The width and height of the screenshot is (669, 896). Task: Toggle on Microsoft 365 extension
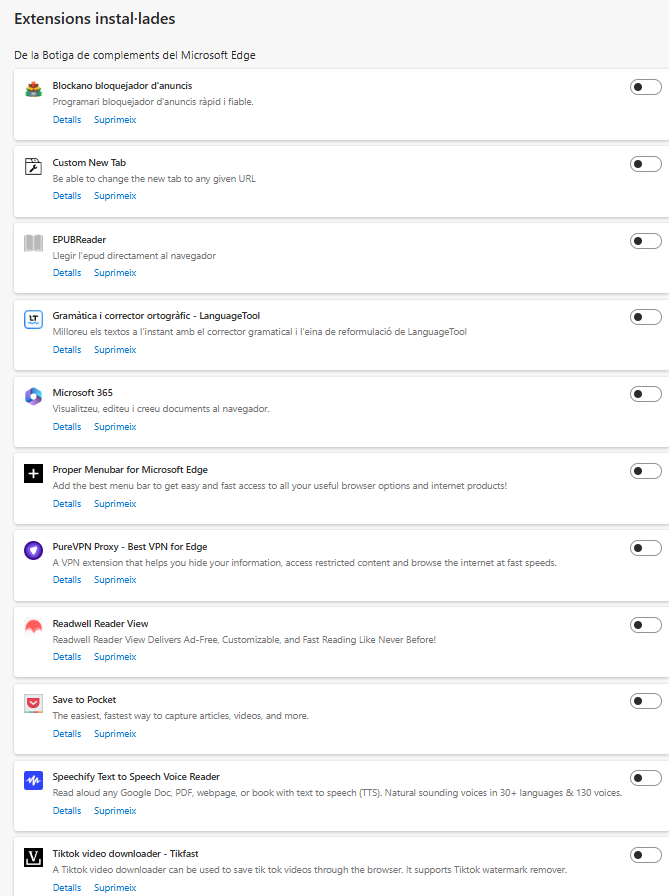[x=645, y=394]
